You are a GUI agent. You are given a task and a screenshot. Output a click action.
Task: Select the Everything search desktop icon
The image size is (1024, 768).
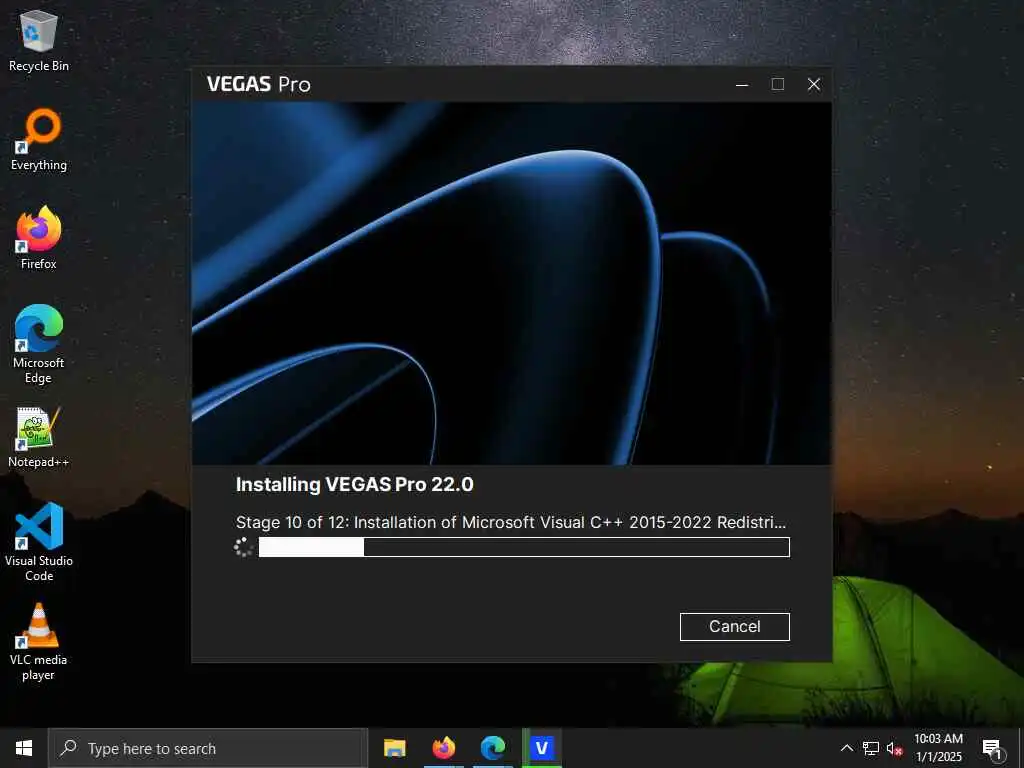click(x=39, y=140)
